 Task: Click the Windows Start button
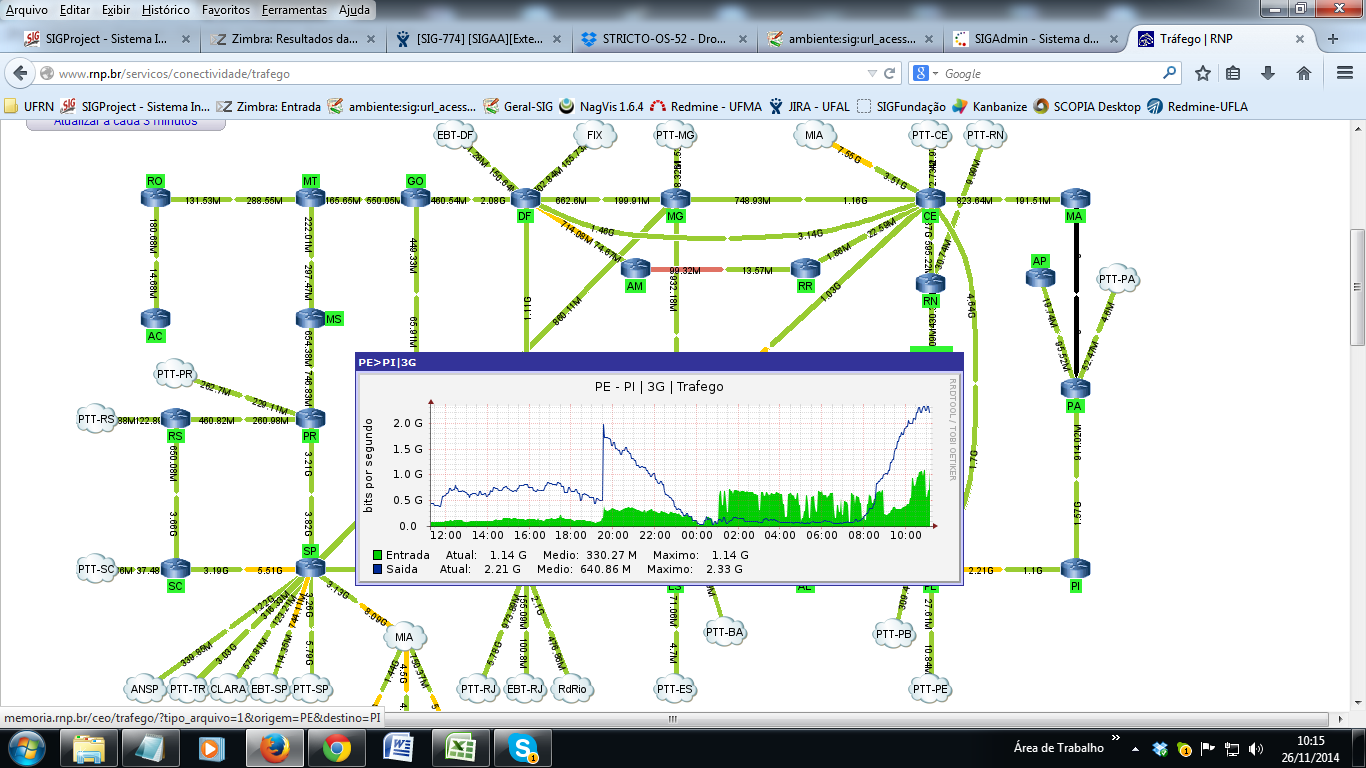point(26,748)
